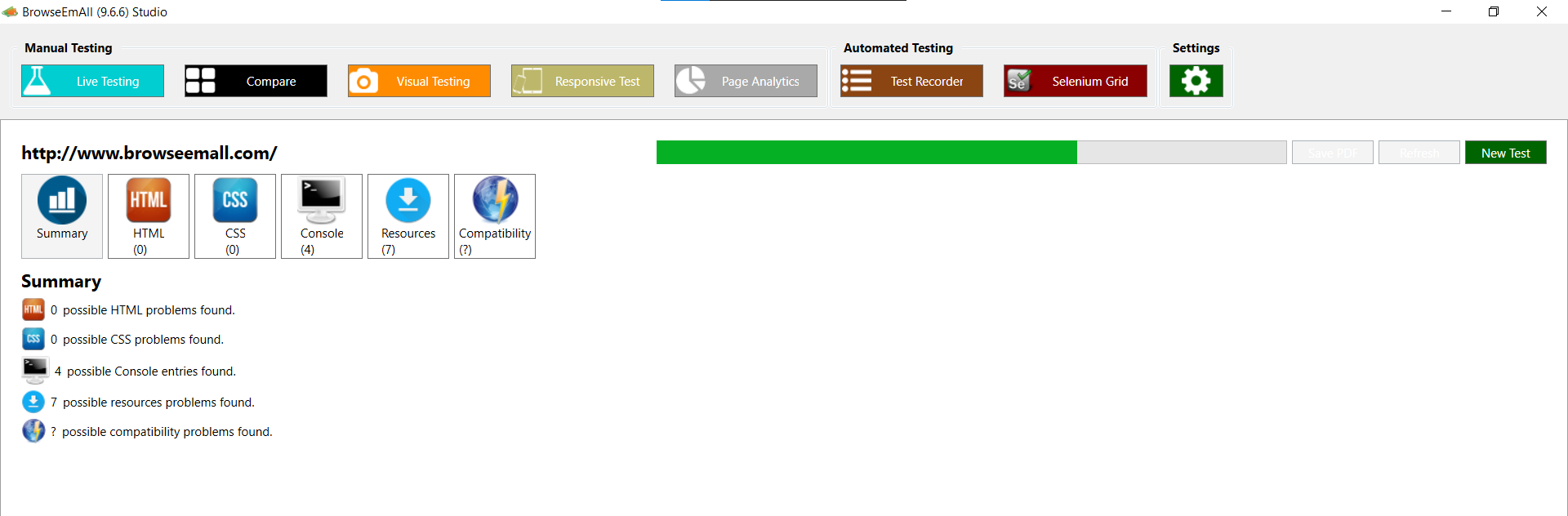Screen dimensions: 1568x516
Task: Click the Visual Testing camera icon
Action: click(363, 81)
